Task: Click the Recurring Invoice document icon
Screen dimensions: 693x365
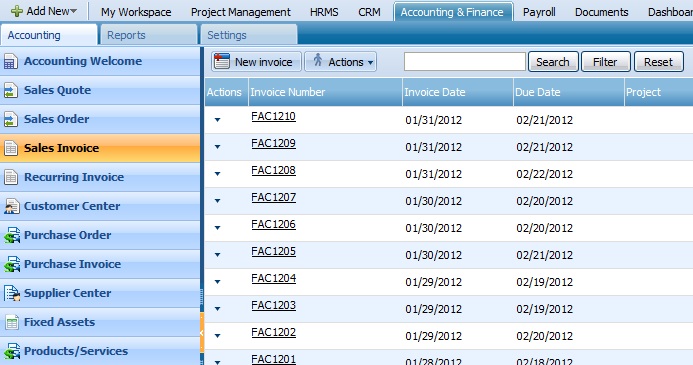Action: 11,177
